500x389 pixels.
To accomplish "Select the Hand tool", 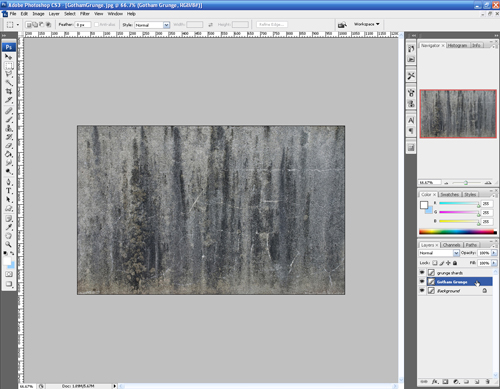I will pyautogui.click(x=9, y=236).
